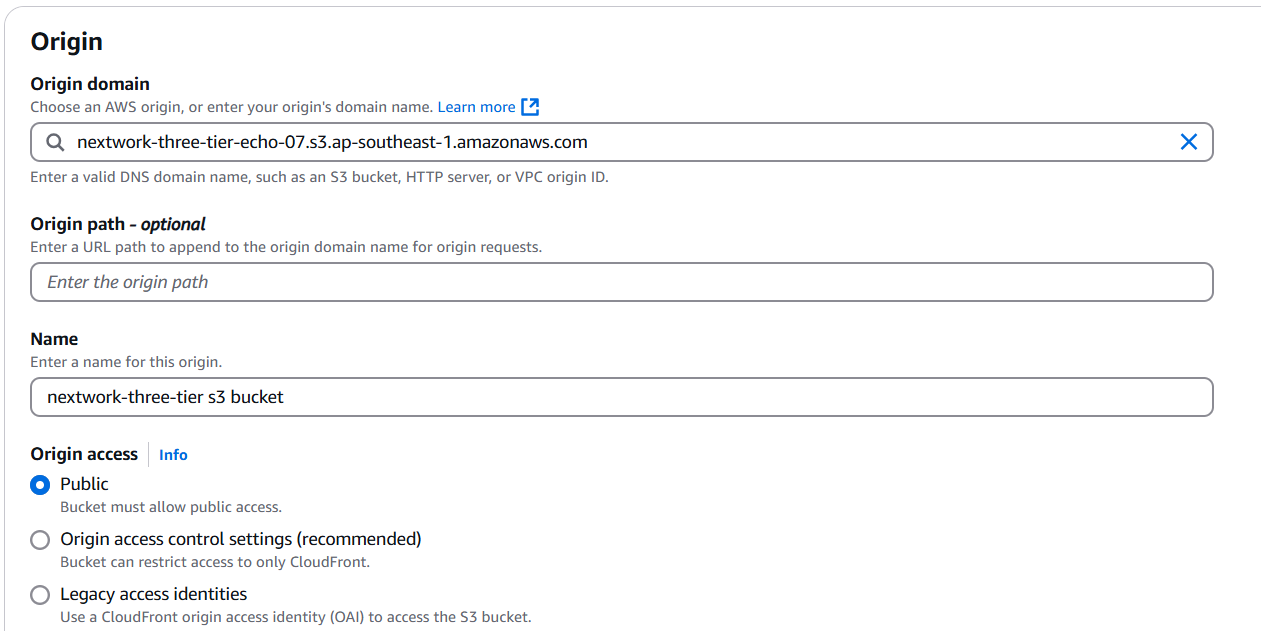Click the 'Origin access' label

pyautogui.click(x=84, y=454)
